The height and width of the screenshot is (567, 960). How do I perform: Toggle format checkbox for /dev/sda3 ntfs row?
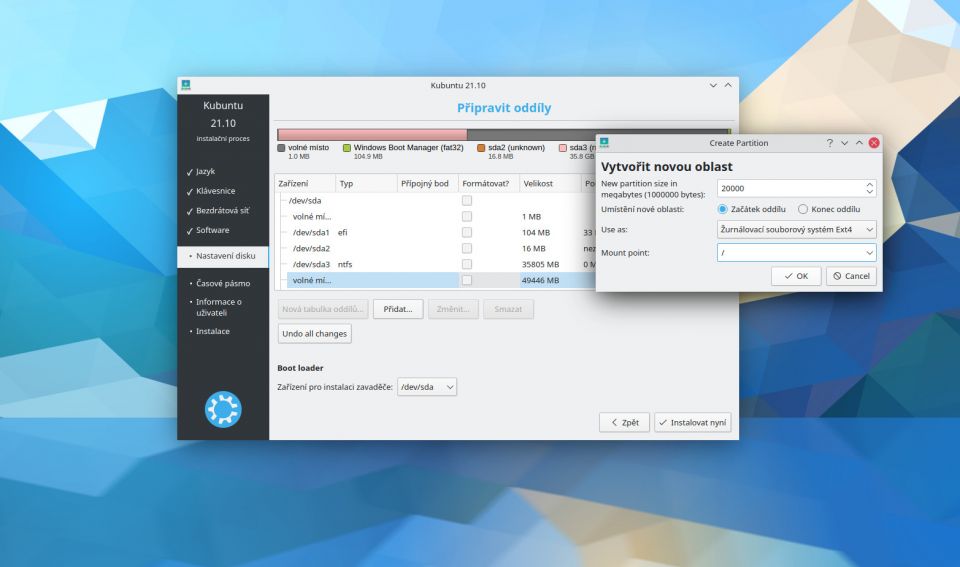467,264
